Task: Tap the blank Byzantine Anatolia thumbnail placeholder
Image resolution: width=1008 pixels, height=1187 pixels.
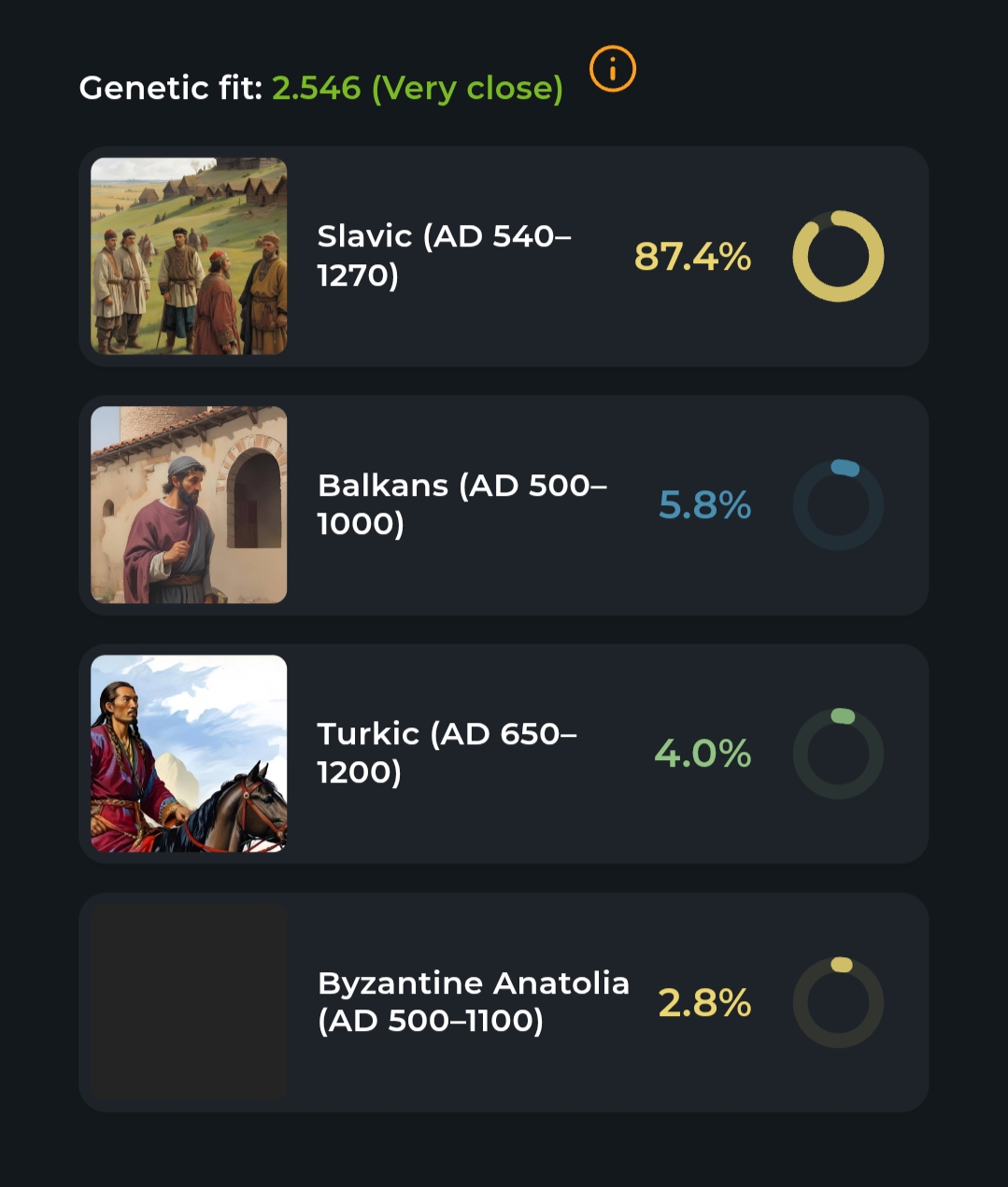Action: 189,1002
